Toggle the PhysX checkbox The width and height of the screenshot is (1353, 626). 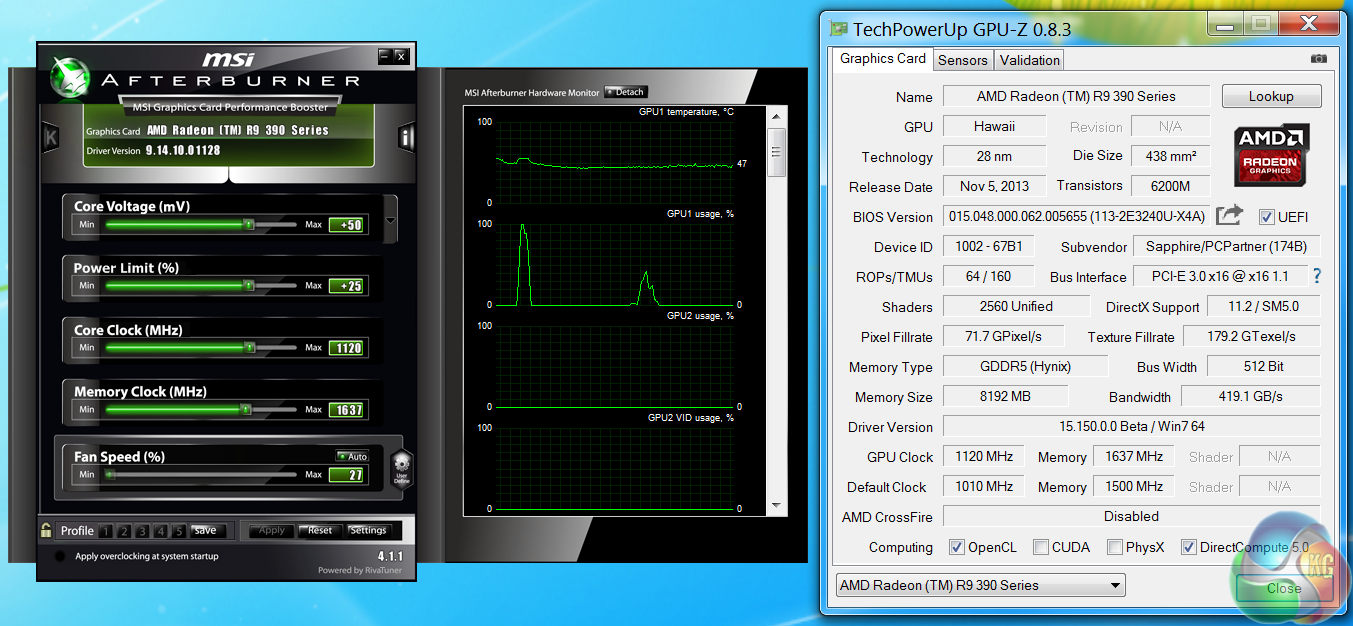[1115, 547]
